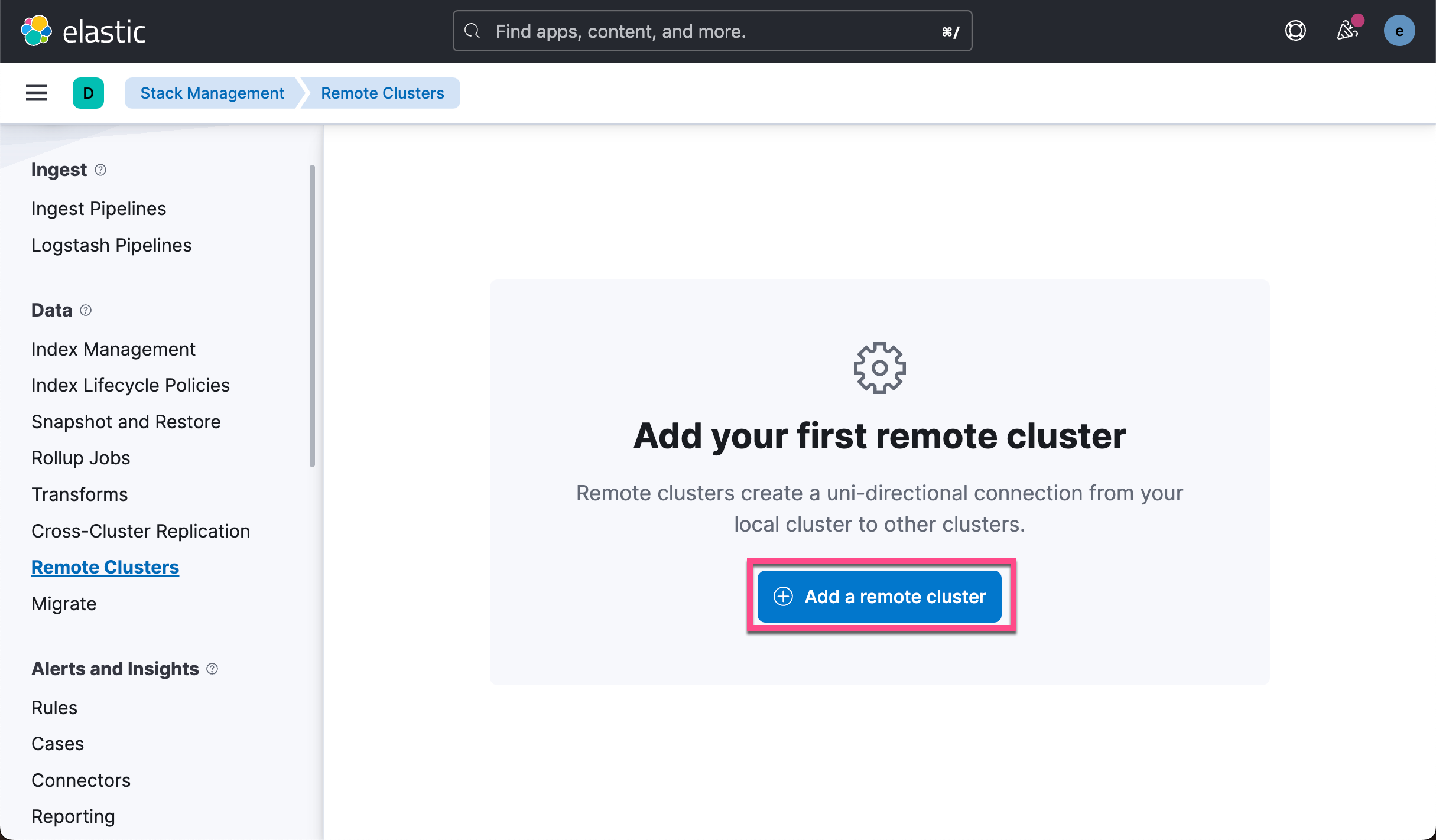Image resolution: width=1436 pixels, height=840 pixels.
Task: Open the user avatar menu
Action: pyautogui.click(x=1399, y=31)
